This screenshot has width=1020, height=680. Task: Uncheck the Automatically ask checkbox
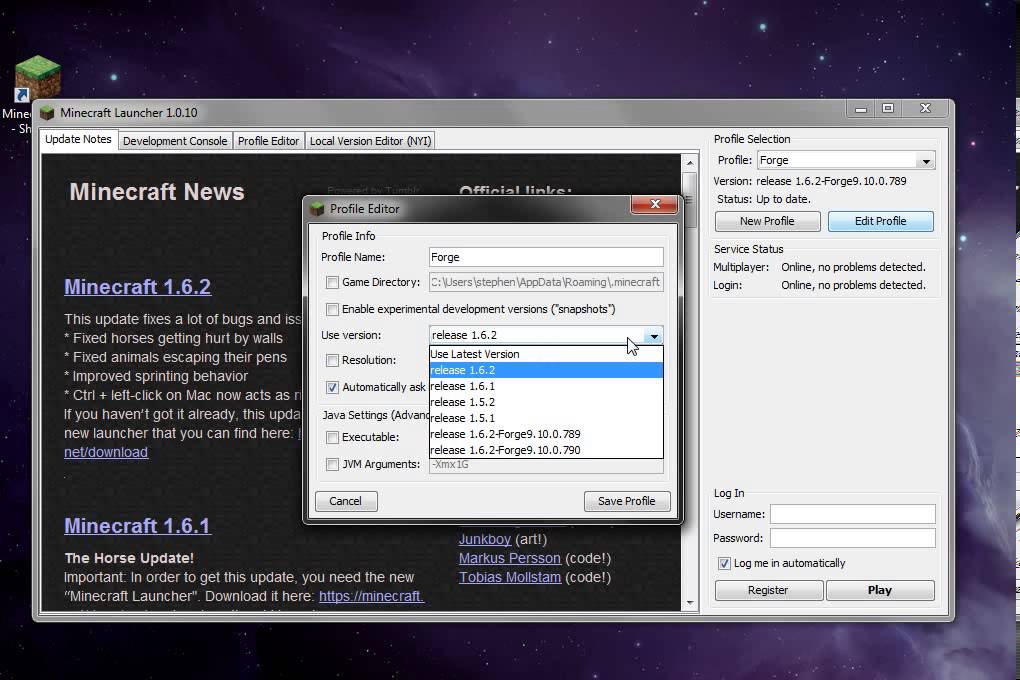pyautogui.click(x=332, y=387)
